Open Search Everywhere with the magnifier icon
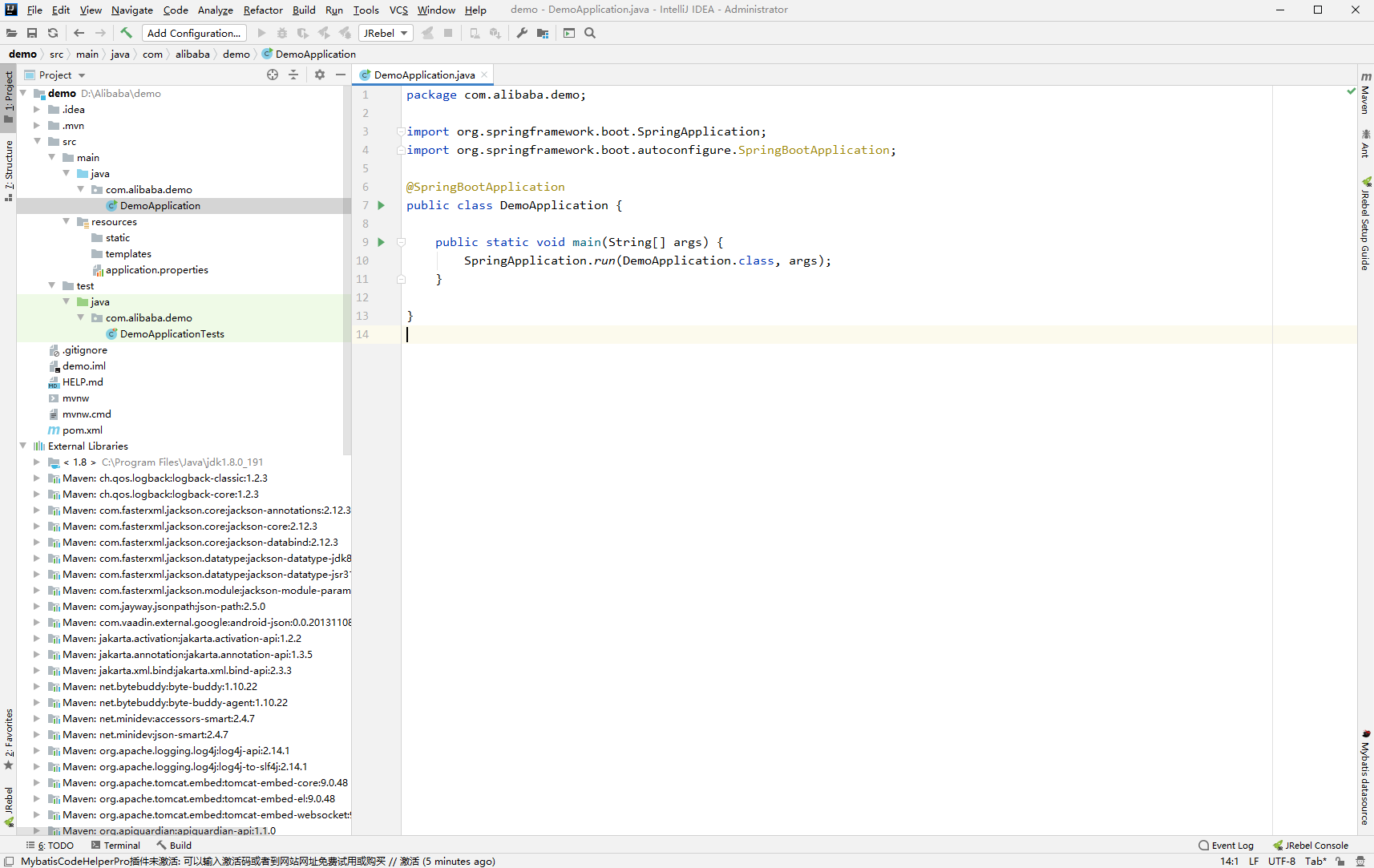The width and height of the screenshot is (1374, 868). pos(590,33)
